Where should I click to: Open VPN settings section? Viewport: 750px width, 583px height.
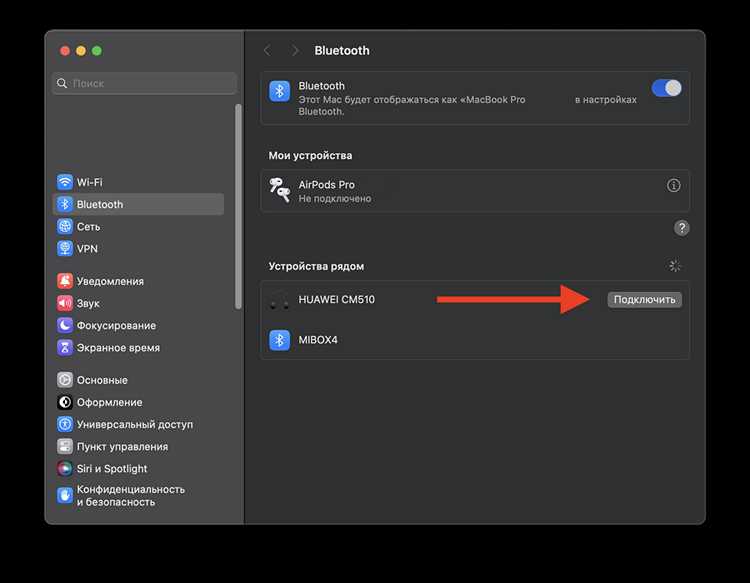click(x=138, y=249)
